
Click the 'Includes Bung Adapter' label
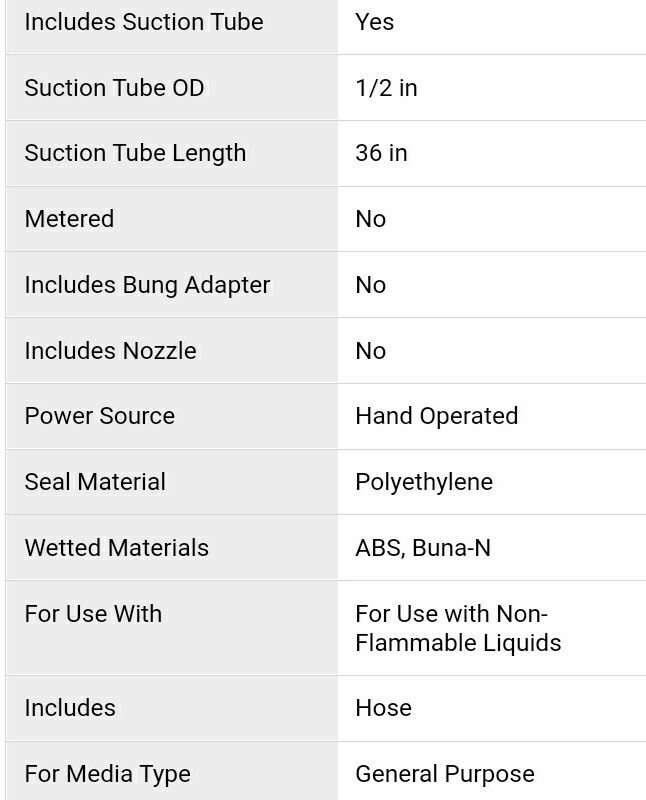(x=147, y=285)
